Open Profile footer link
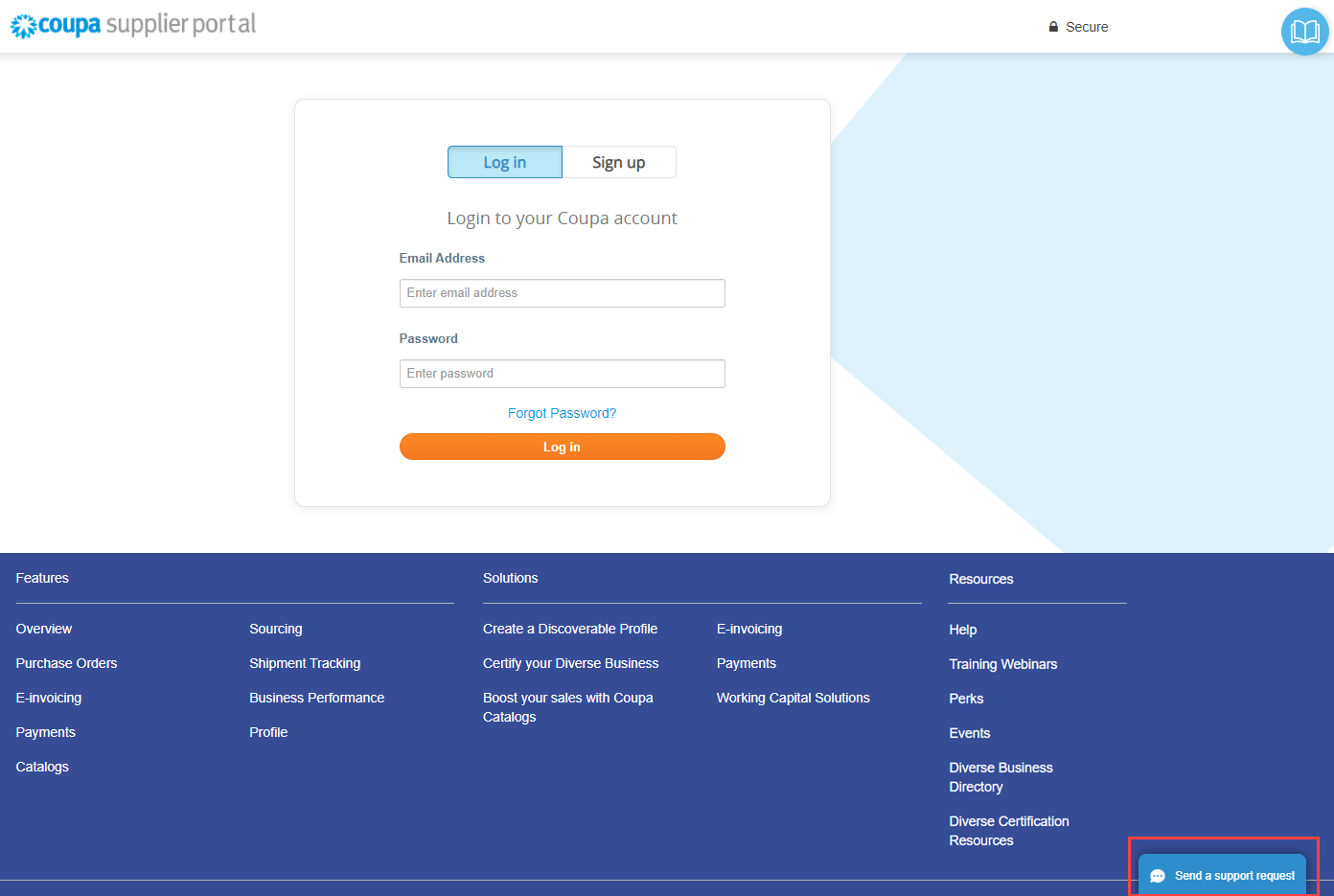Screen dimensions: 1334x896 [268, 732]
